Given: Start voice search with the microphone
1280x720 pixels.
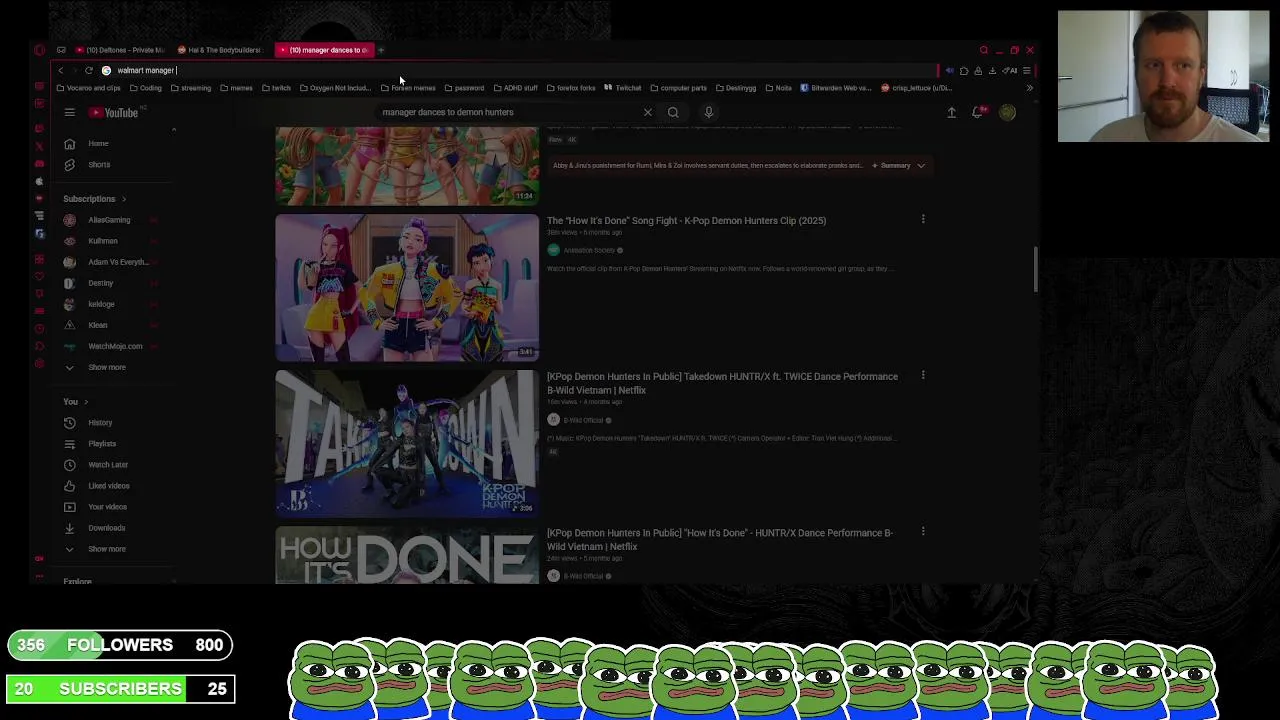Looking at the screenshot, I should (x=708, y=112).
